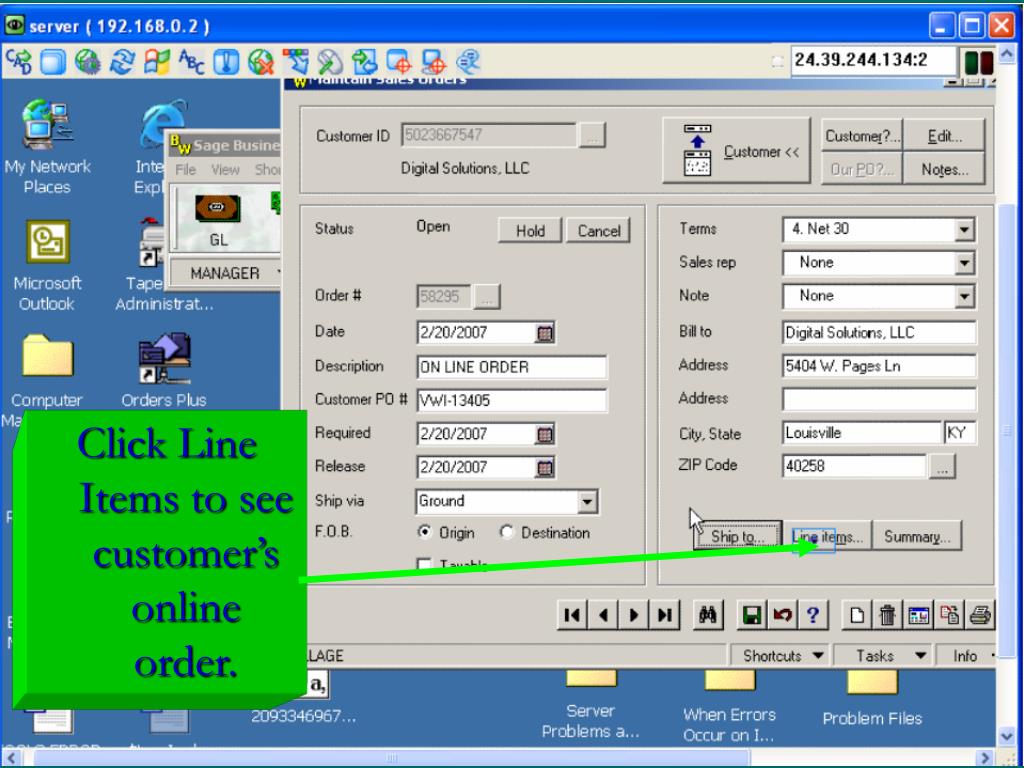Go to first sales order record
Image resolution: width=1024 pixels, height=768 pixels.
(x=572, y=615)
